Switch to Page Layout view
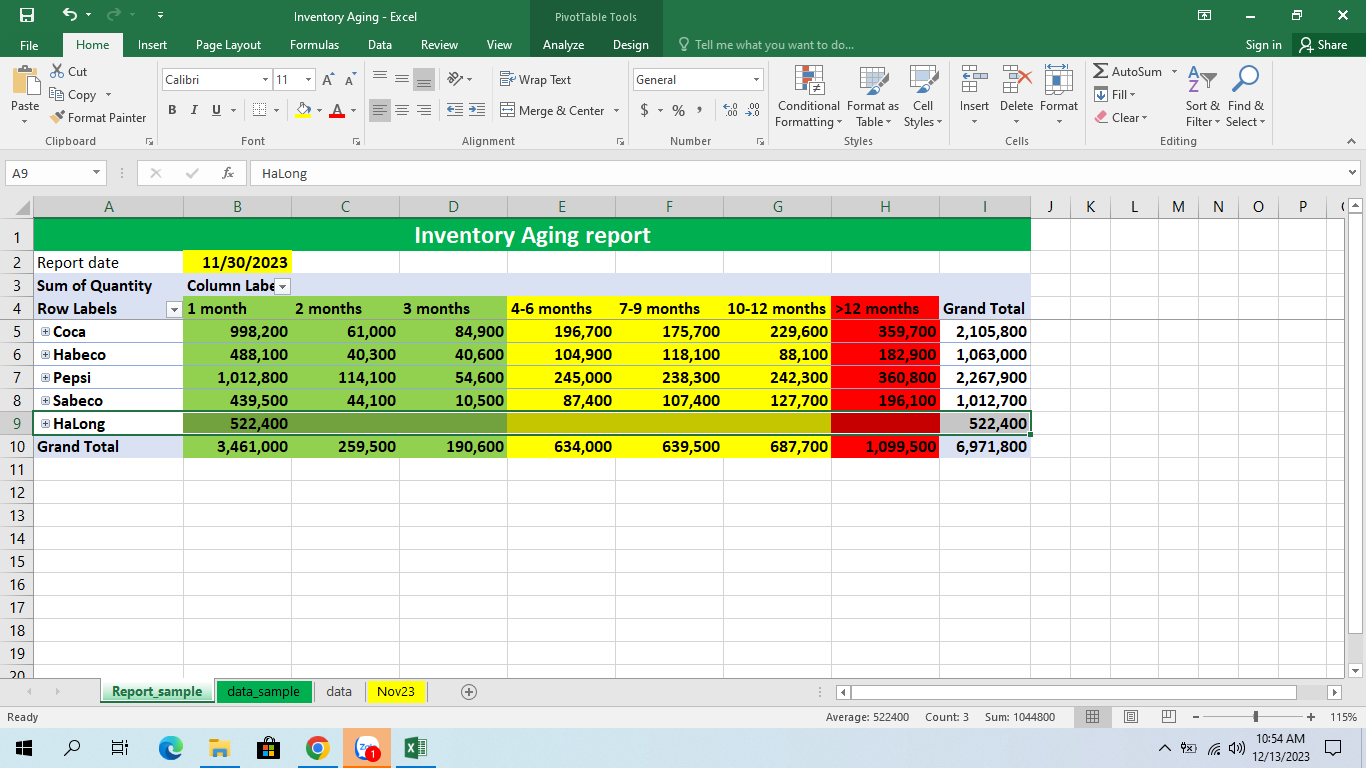Screen dimensions: 1366x768 coord(1131,717)
